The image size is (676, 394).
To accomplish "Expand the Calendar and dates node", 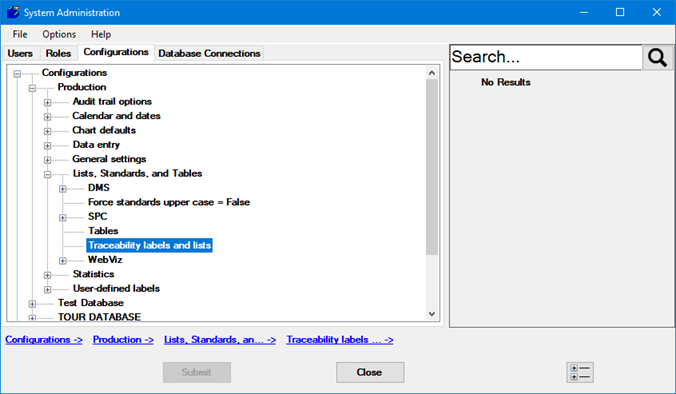I will (x=47, y=117).
